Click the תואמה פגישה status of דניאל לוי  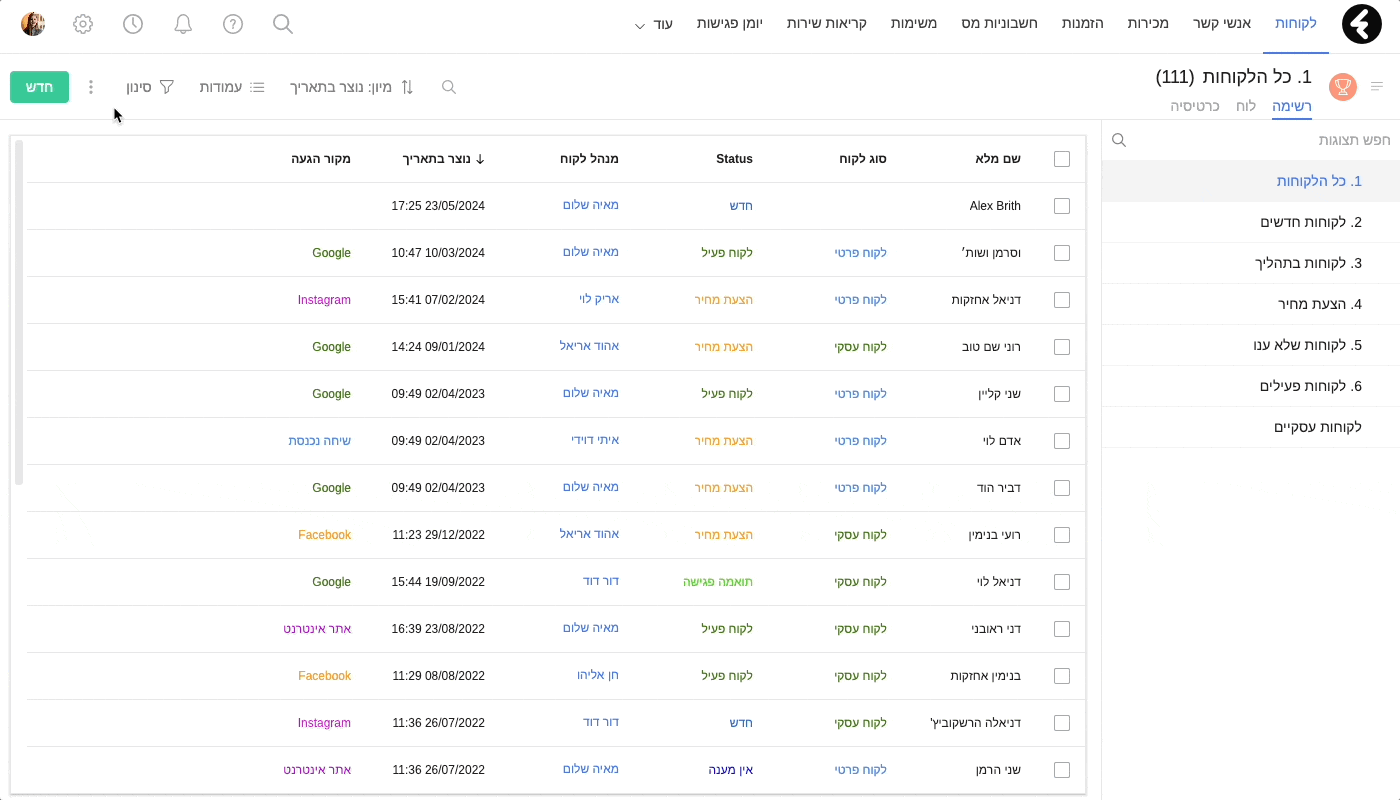pyautogui.click(x=718, y=581)
